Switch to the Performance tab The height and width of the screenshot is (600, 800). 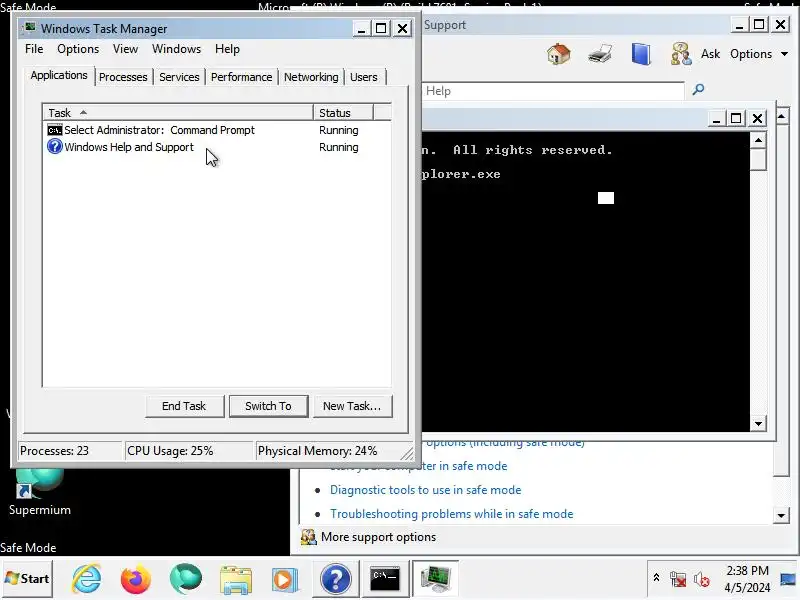pyautogui.click(x=241, y=77)
